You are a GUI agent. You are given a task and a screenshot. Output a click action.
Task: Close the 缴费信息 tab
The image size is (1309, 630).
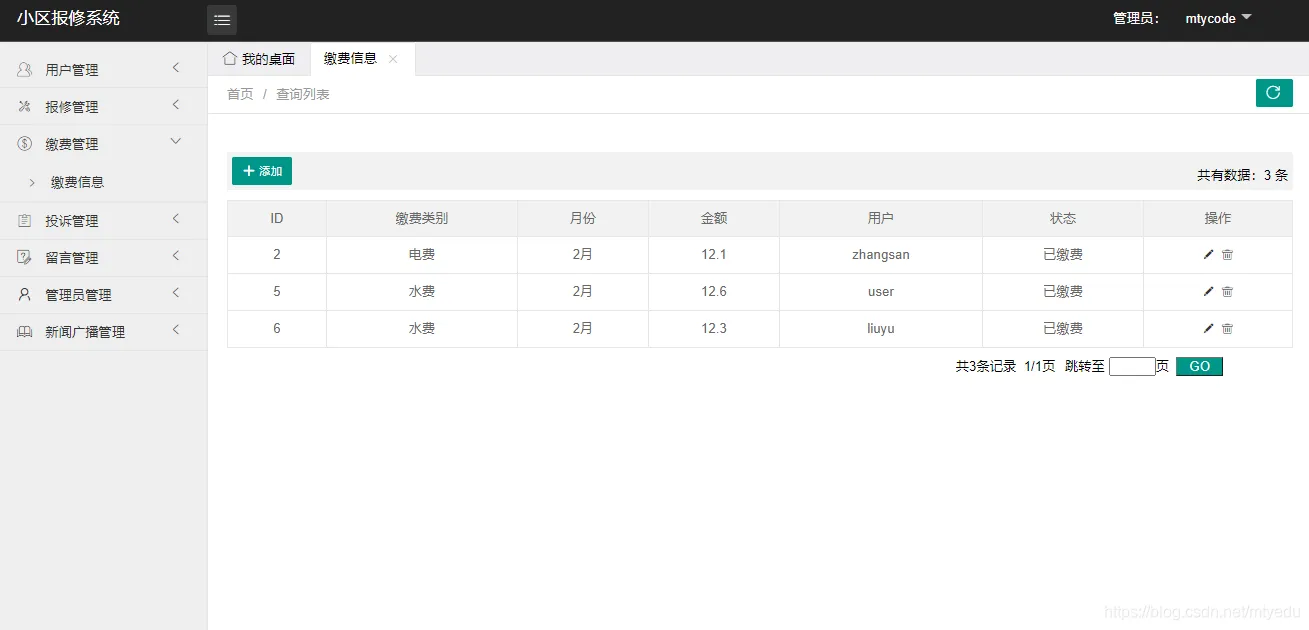click(x=393, y=59)
